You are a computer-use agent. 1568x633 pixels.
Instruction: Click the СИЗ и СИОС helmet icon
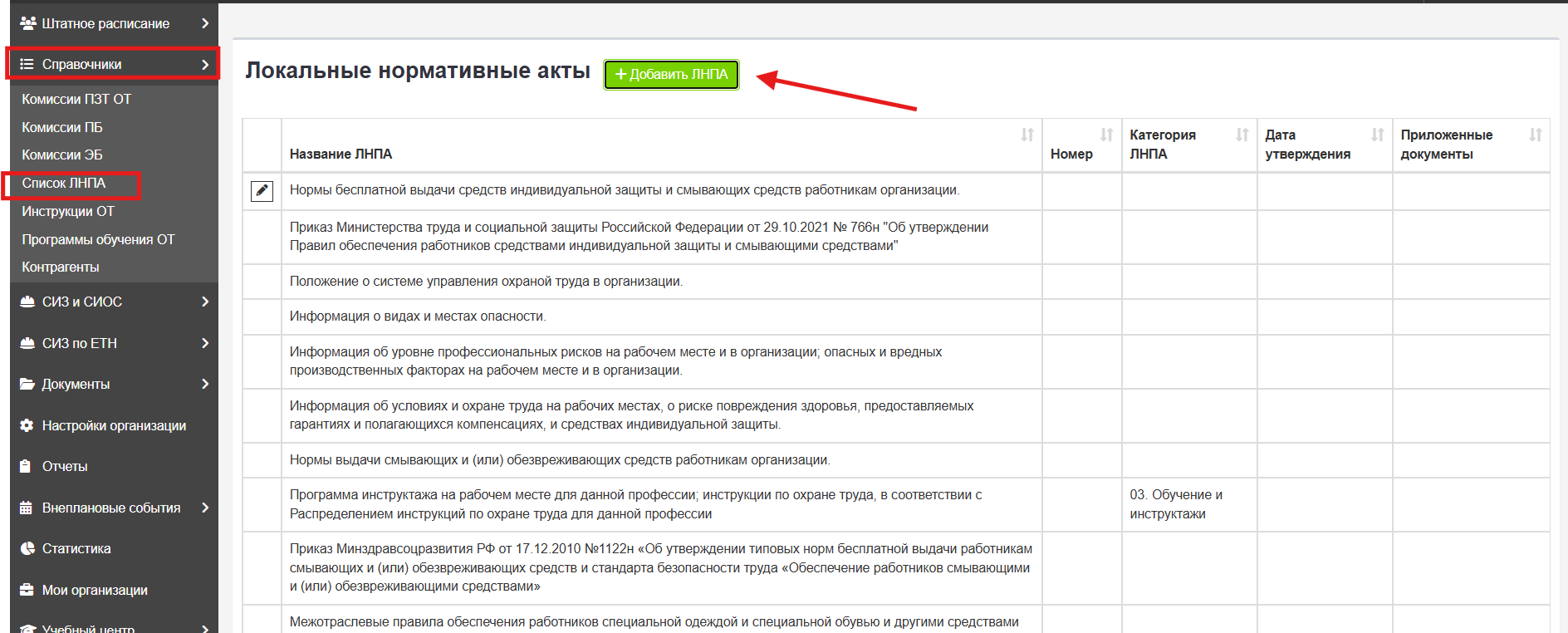[x=27, y=302]
